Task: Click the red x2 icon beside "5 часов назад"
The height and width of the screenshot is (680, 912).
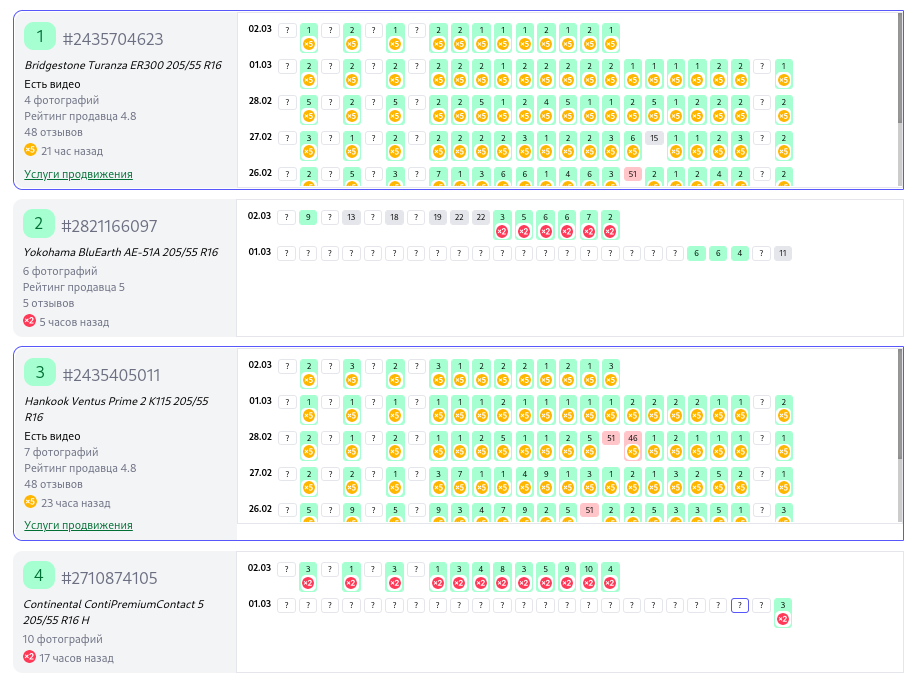Action: tap(30, 321)
